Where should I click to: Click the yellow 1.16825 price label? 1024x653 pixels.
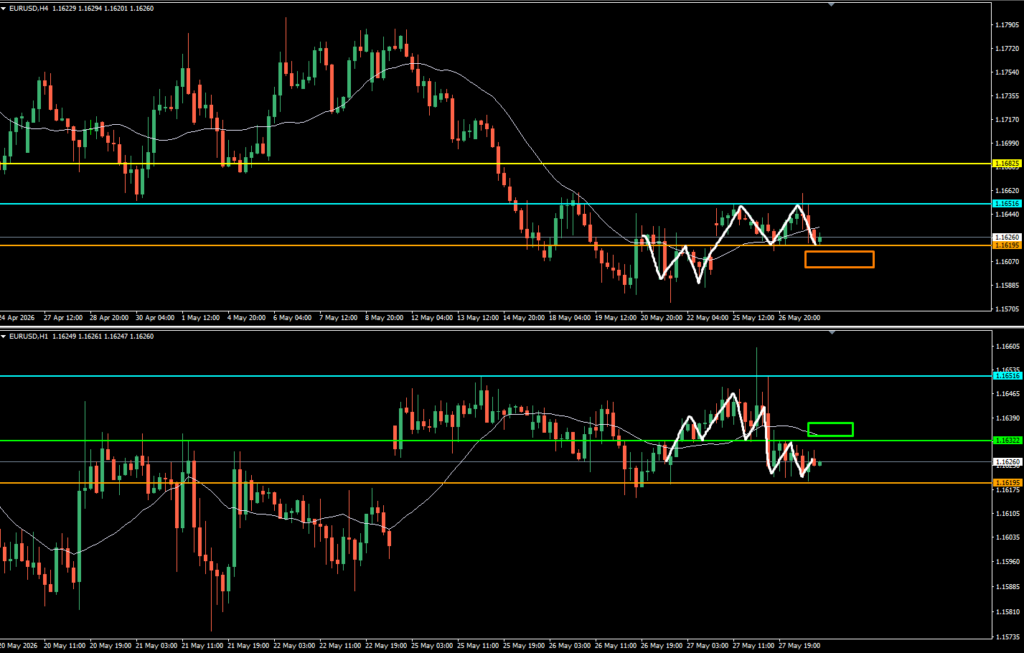point(1006,163)
